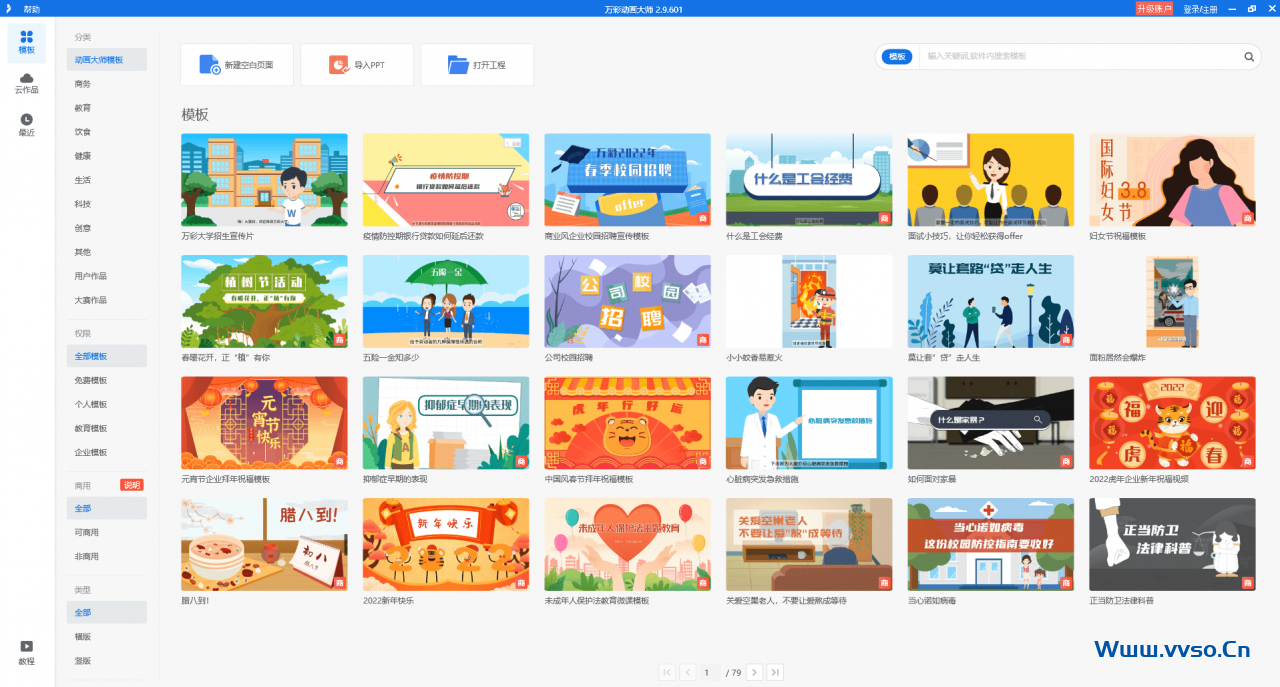Open the 最近 recent projects section
1280x687 pixels.
pos(26,125)
